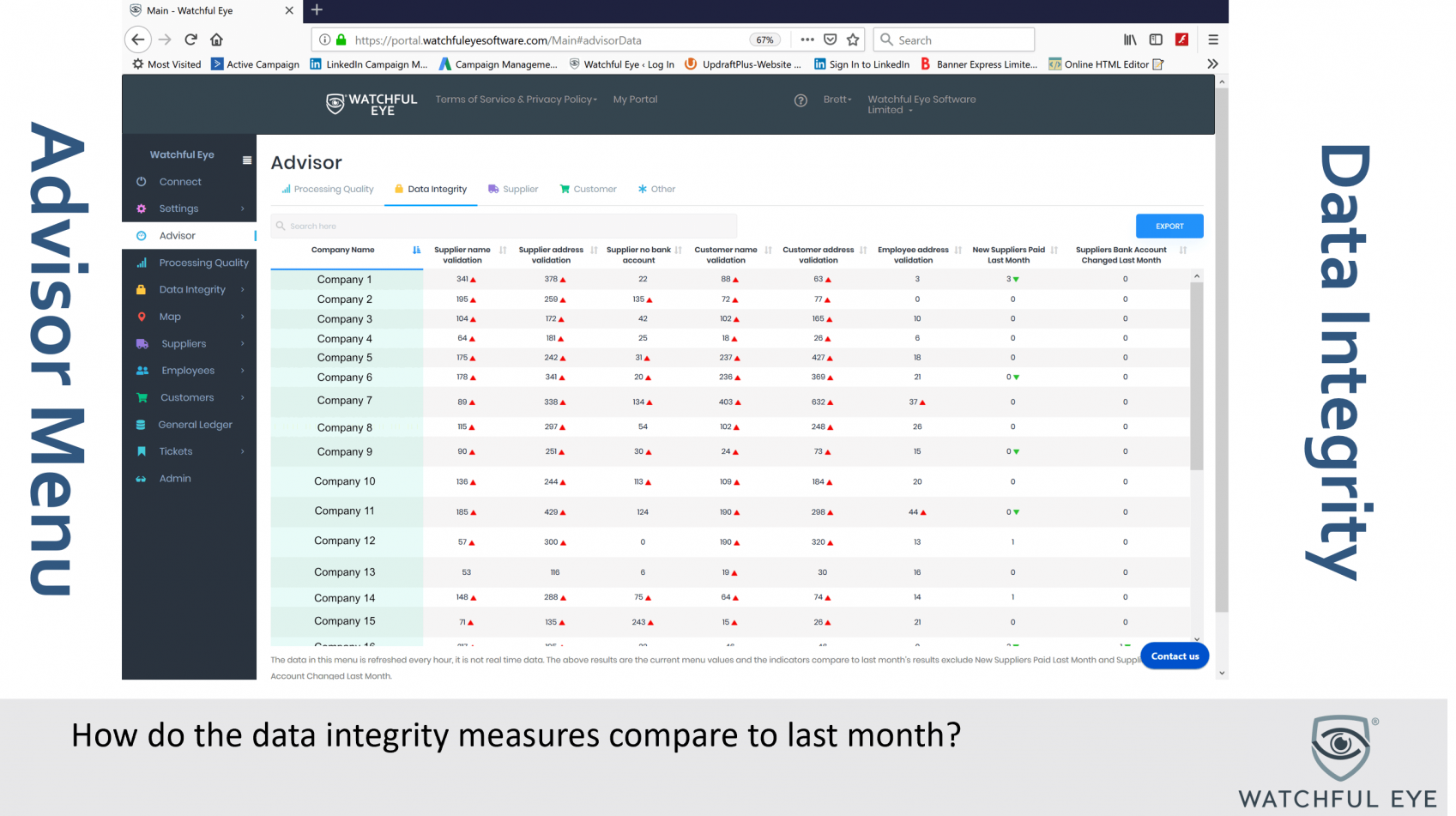Open the Watchful Eye Software Limited dropdown

tap(921, 105)
